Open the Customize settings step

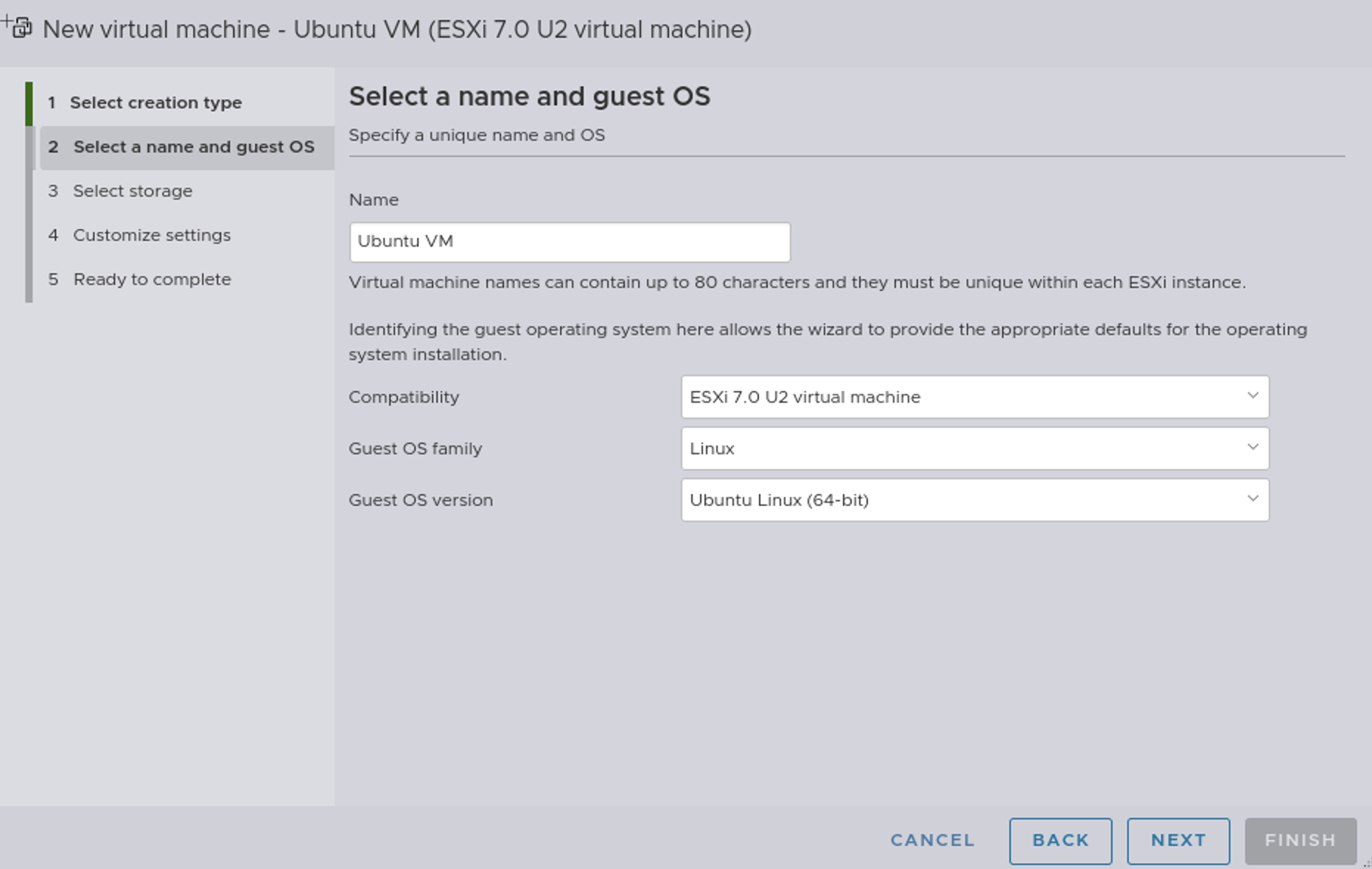[151, 235]
